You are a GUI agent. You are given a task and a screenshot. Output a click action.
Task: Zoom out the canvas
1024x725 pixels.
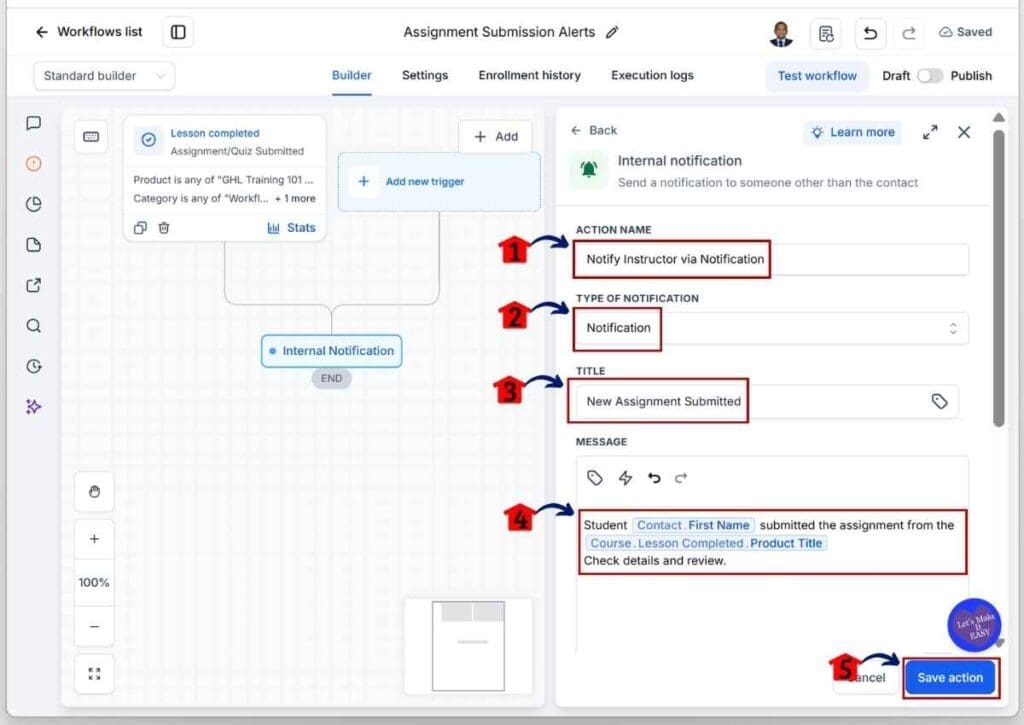coord(94,626)
